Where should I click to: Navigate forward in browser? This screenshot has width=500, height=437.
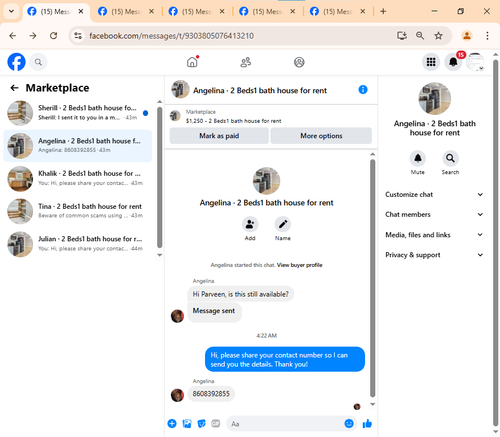coord(33,36)
